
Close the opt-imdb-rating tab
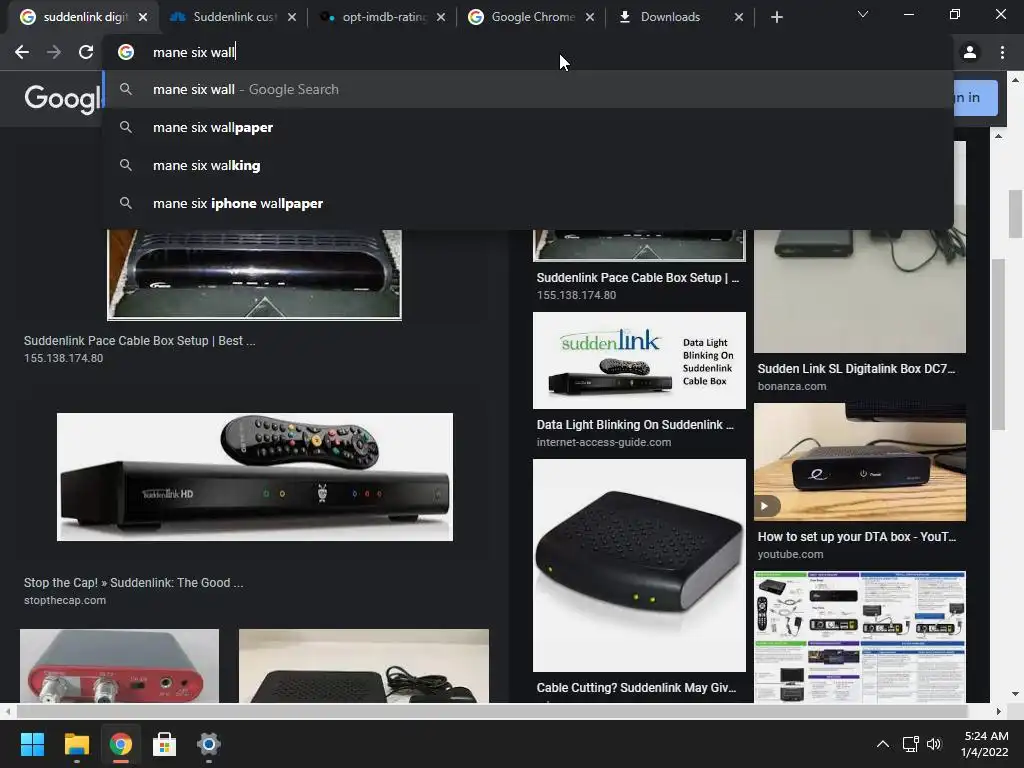coord(441,18)
